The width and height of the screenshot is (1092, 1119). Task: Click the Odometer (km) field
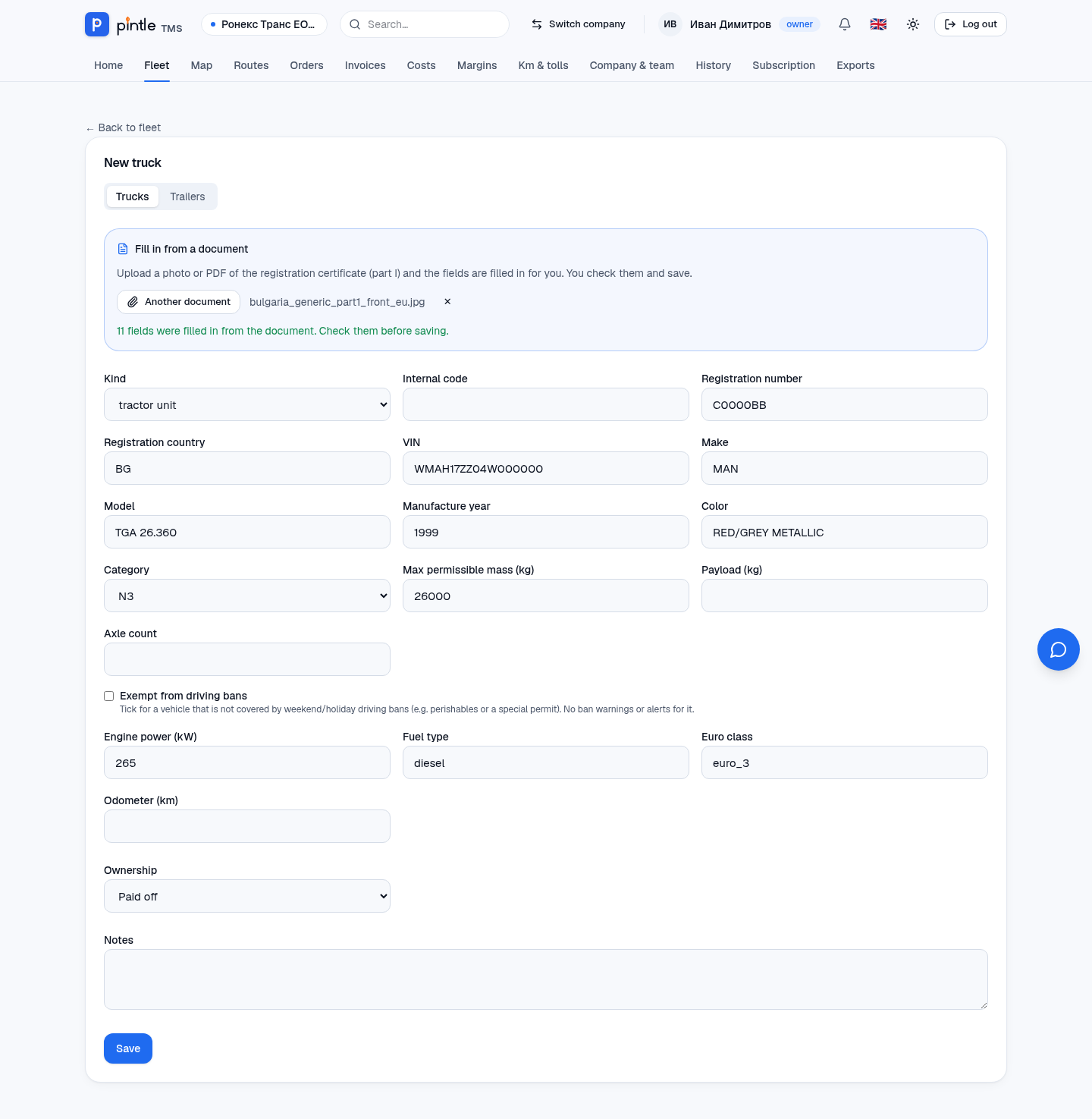click(x=247, y=826)
